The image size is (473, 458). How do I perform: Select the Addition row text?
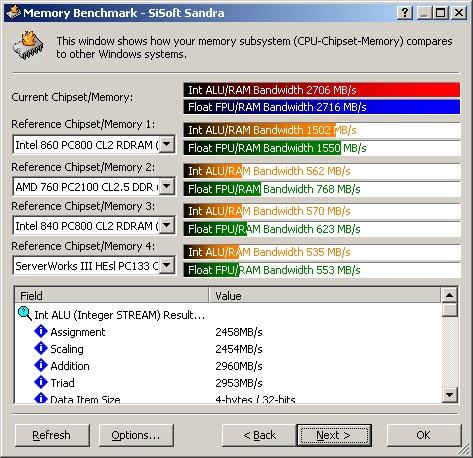pos(70,366)
